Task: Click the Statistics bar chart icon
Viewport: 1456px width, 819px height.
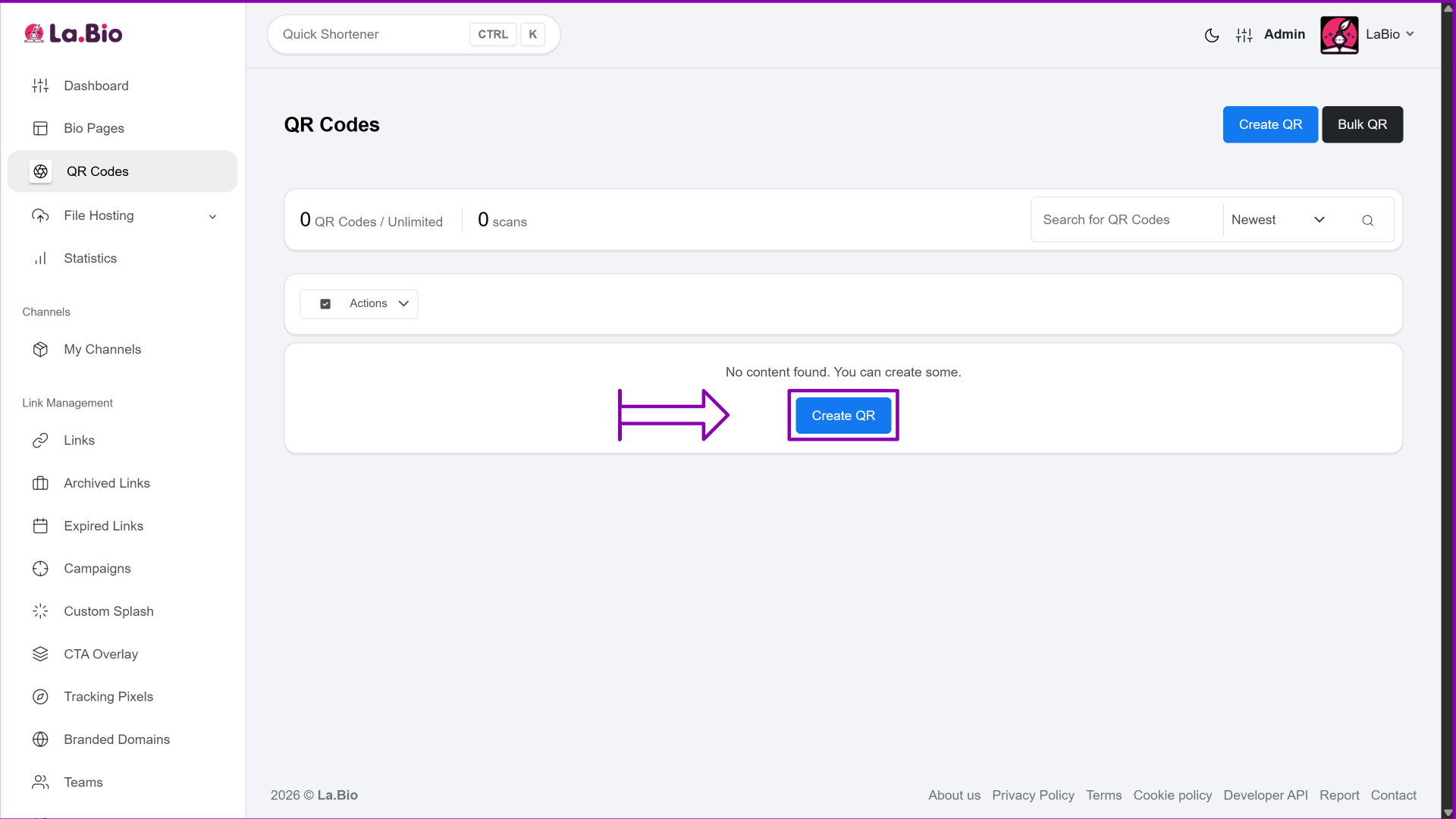Action: coord(40,259)
